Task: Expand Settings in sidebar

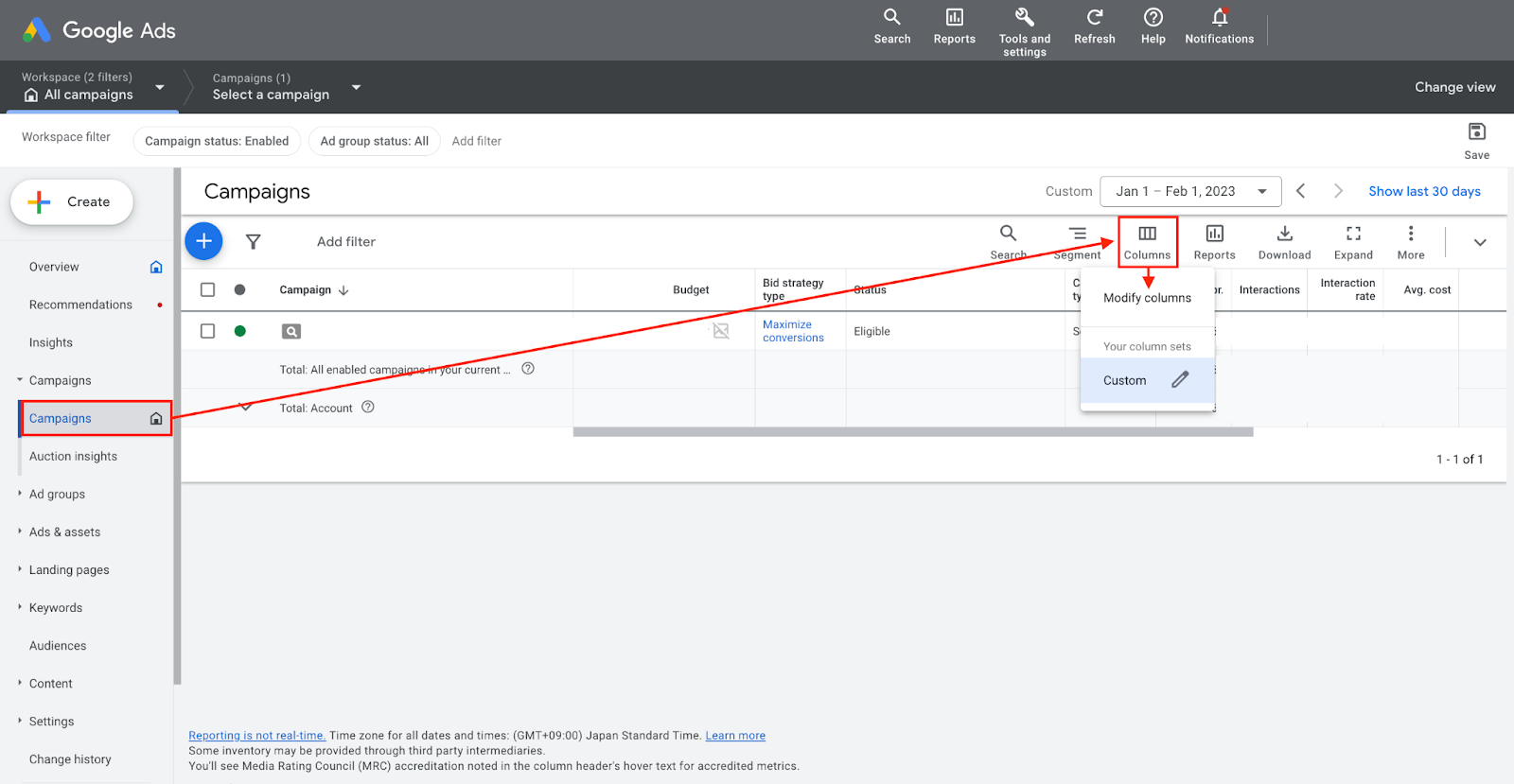Action: click(x=20, y=721)
